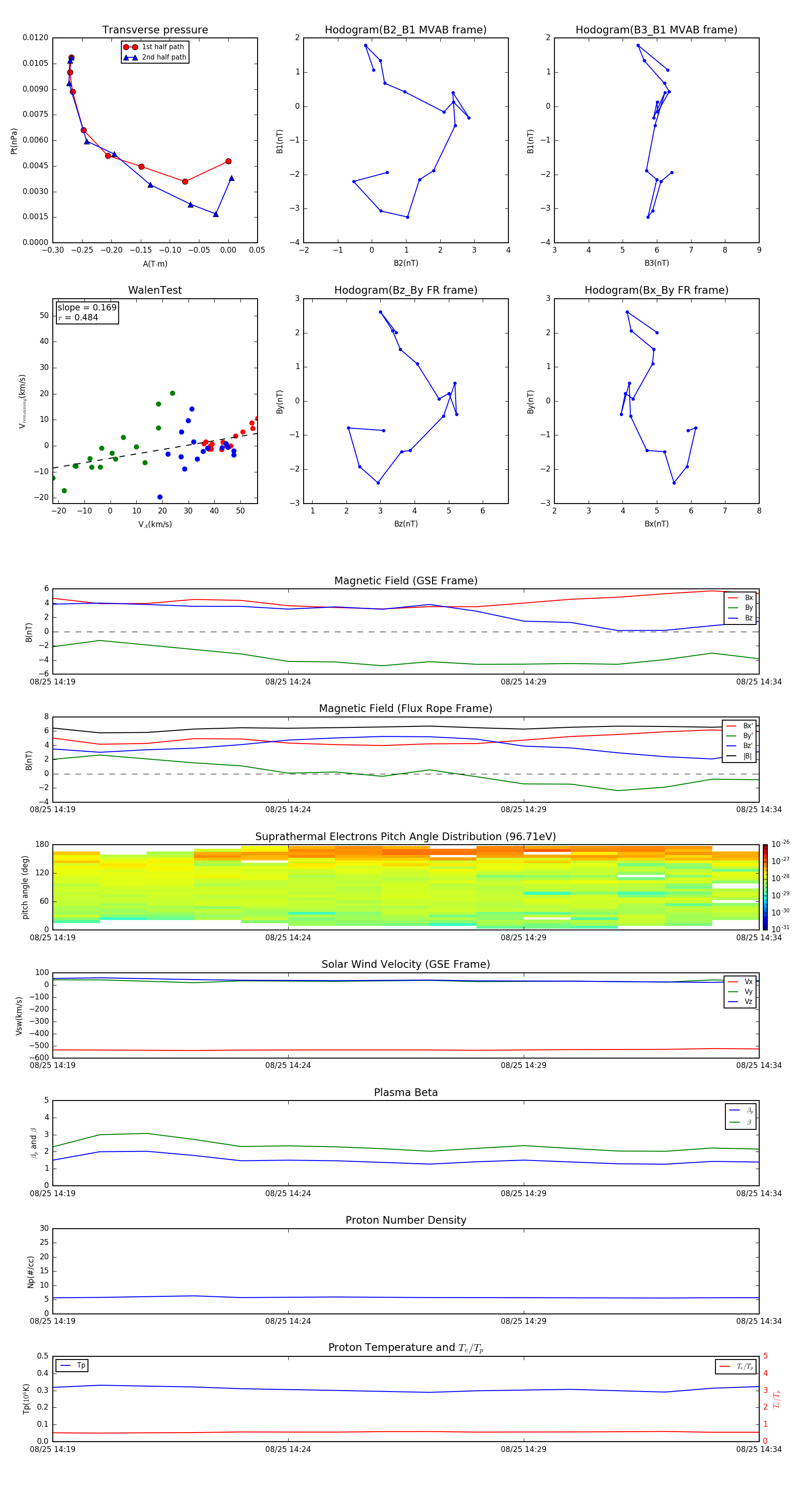Click the '|B|' legend entry in Flux Rope panel
812x1489 pixels.
pos(739,756)
